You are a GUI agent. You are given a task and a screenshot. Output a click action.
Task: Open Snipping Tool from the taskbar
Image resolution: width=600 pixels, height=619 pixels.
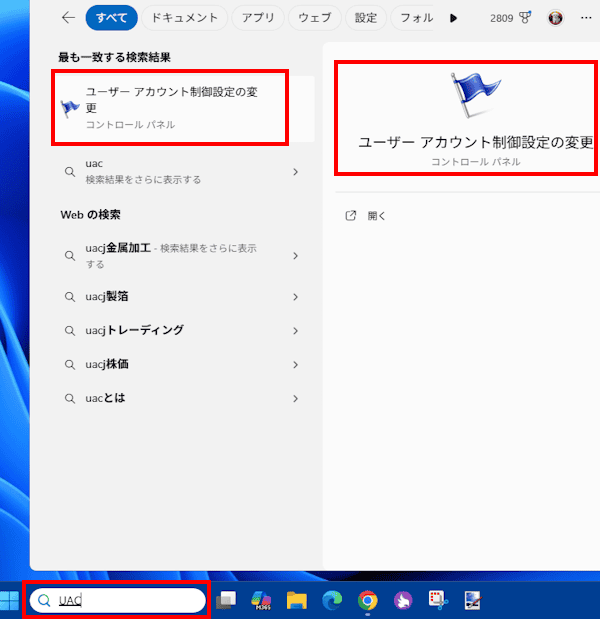tap(438, 600)
